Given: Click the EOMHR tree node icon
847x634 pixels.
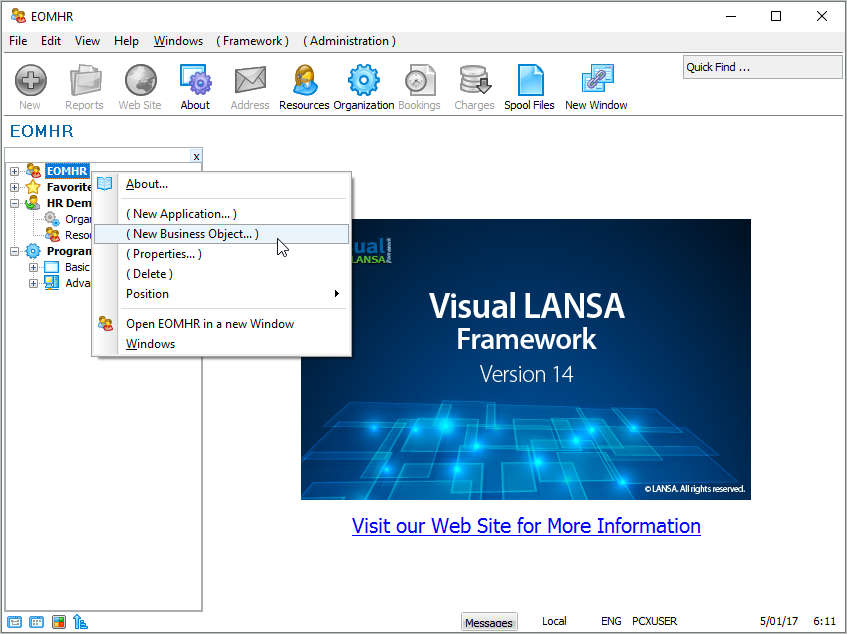Looking at the screenshot, I should [x=33, y=171].
